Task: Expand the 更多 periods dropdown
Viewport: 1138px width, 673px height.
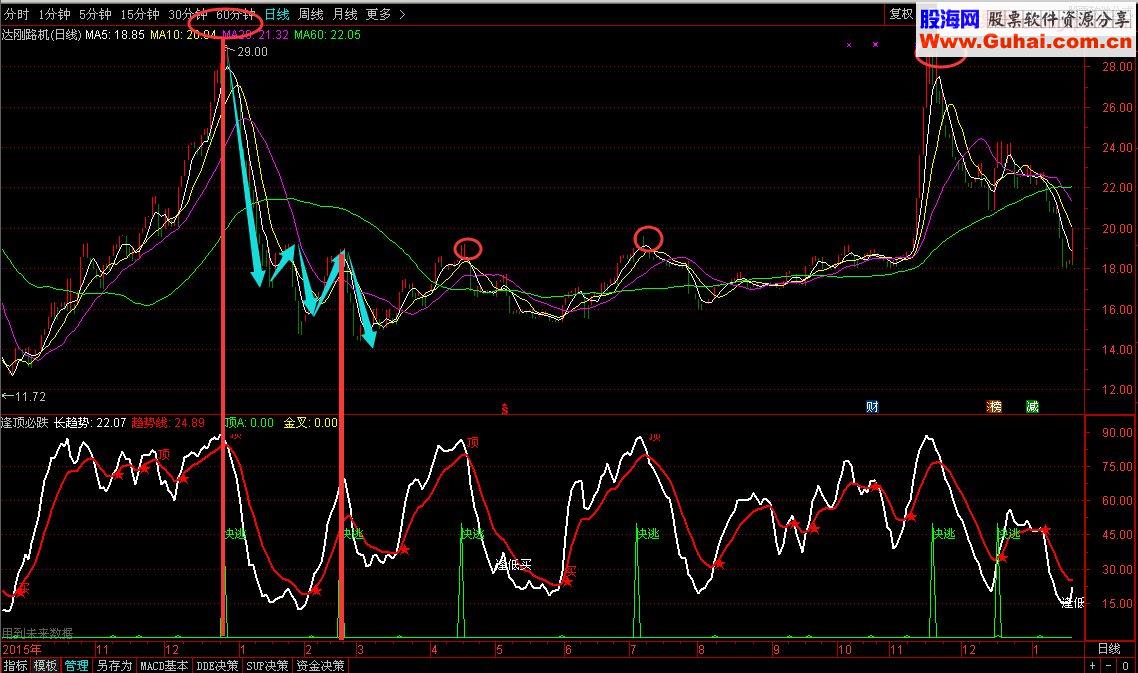Action: [x=385, y=15]
